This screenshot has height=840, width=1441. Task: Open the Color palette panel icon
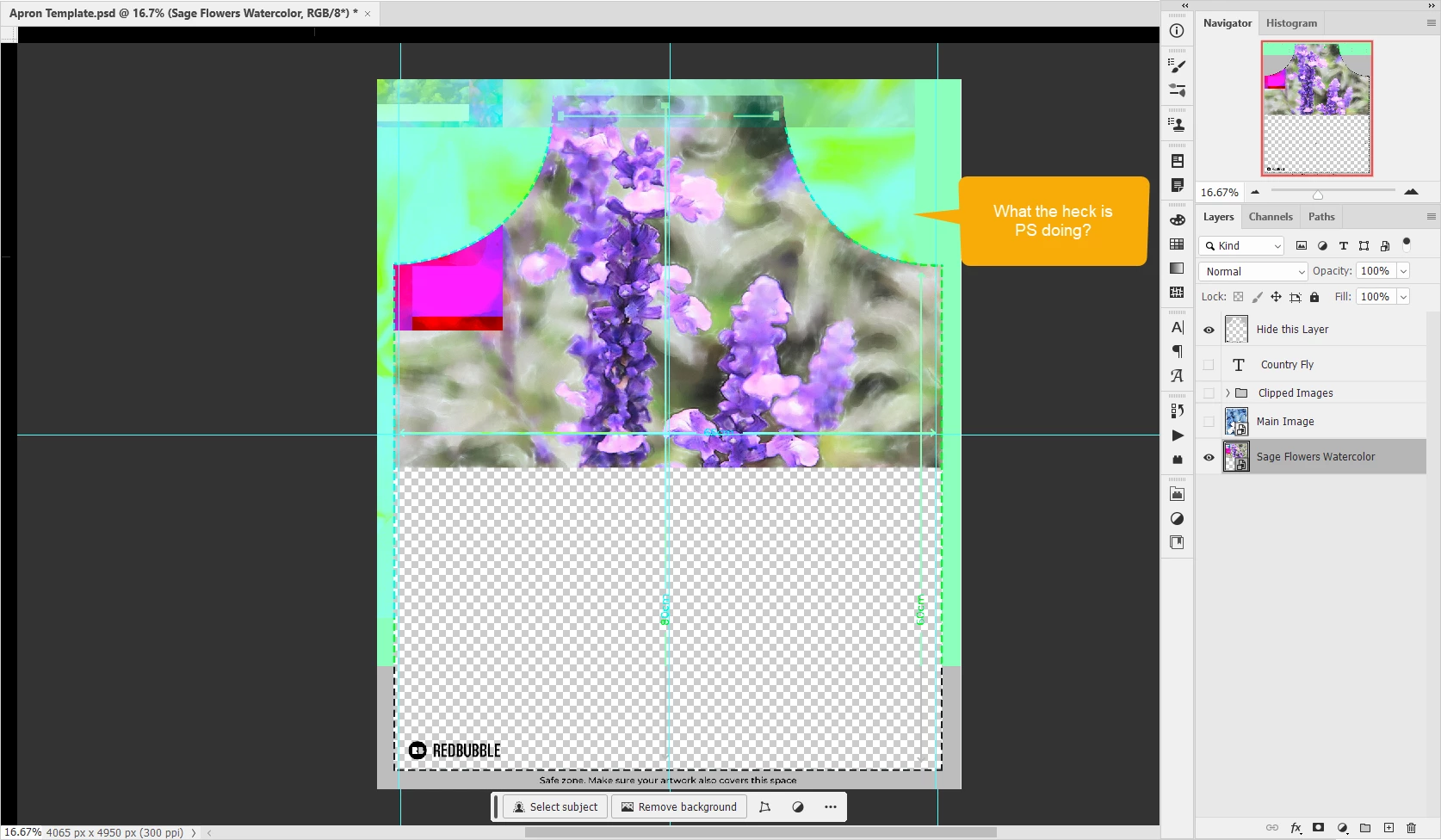coord(1177,220)
